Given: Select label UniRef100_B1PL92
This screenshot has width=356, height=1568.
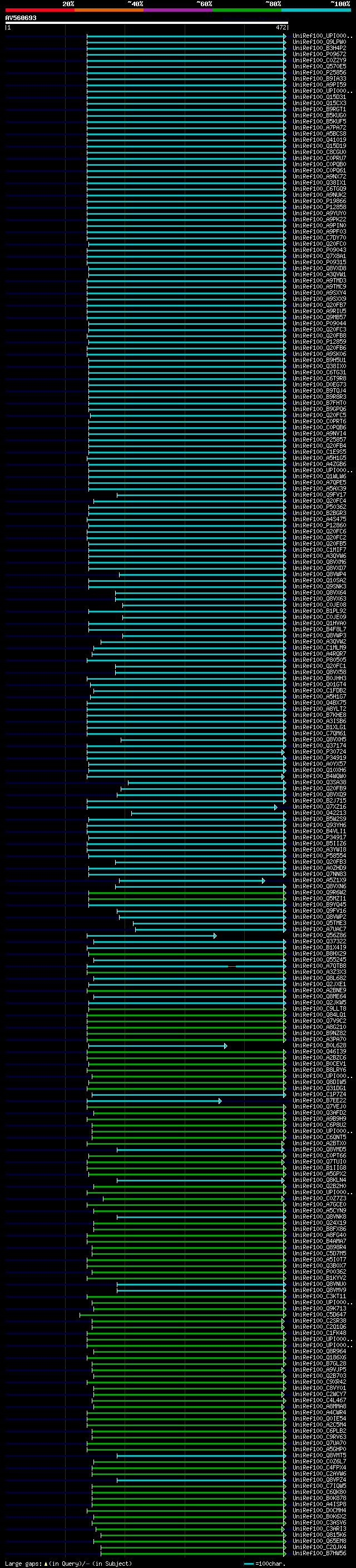Looking at the screenshot, I should tap(319, 611).
